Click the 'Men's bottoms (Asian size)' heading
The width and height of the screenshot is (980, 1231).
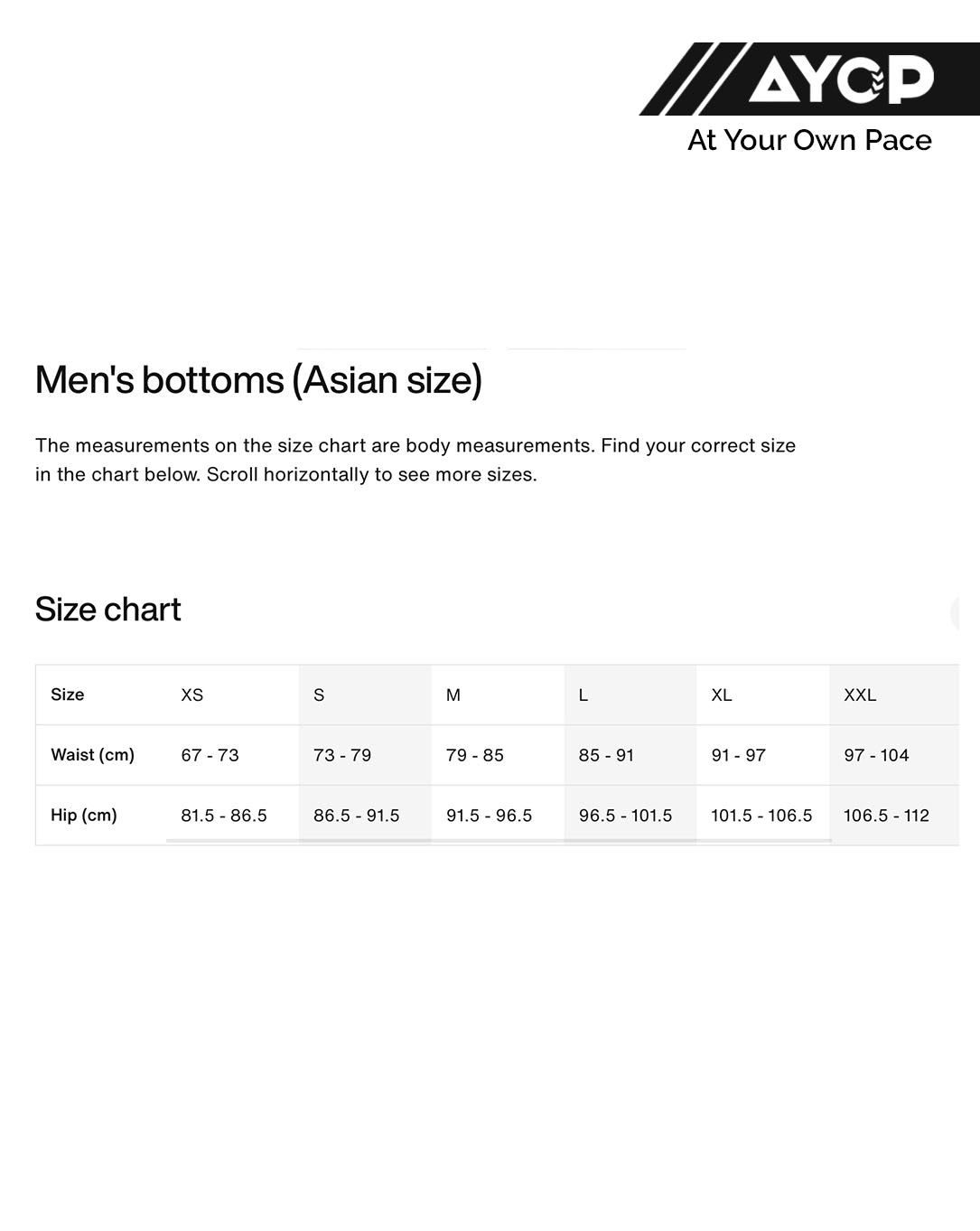(258, 380)
